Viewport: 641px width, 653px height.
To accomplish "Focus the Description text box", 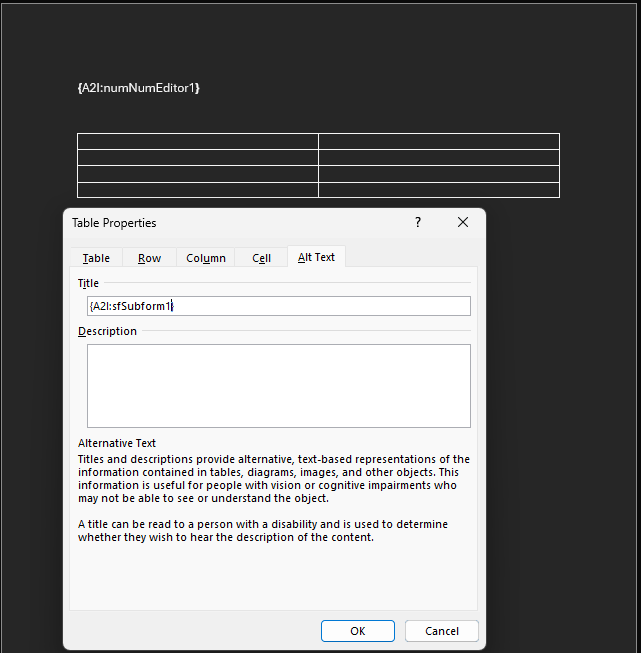I will click(x=278, y=386).
